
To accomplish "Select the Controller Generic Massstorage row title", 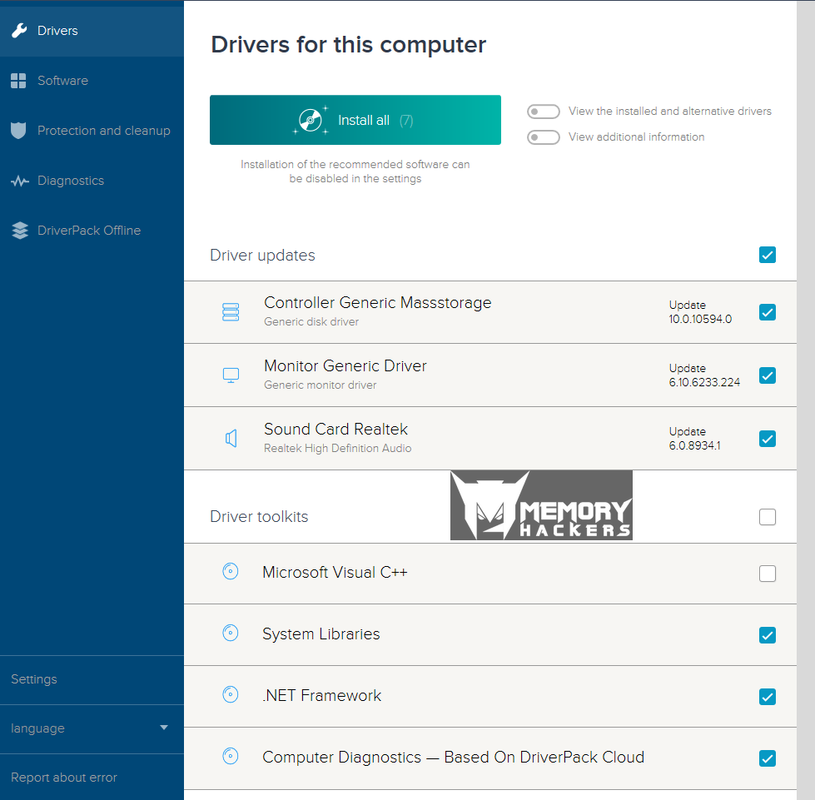I will pos(377,303).
